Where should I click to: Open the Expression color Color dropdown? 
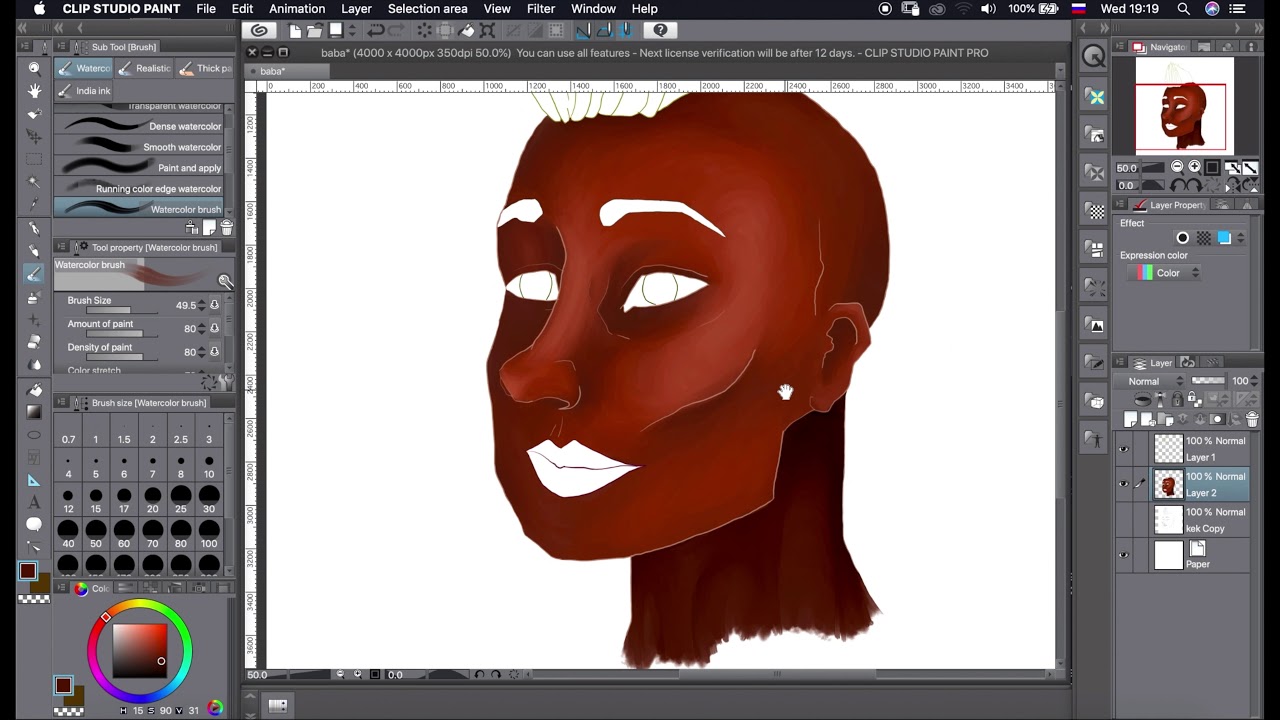1166,273
